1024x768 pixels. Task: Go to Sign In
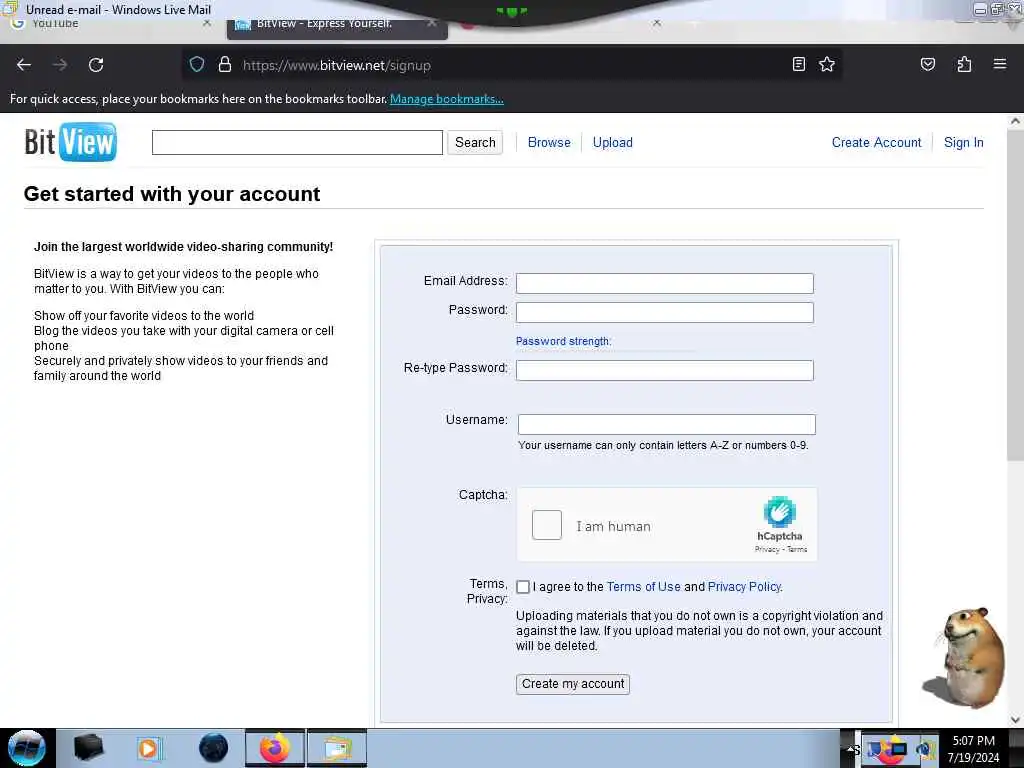pyautogui.click(x=963, y=142)
